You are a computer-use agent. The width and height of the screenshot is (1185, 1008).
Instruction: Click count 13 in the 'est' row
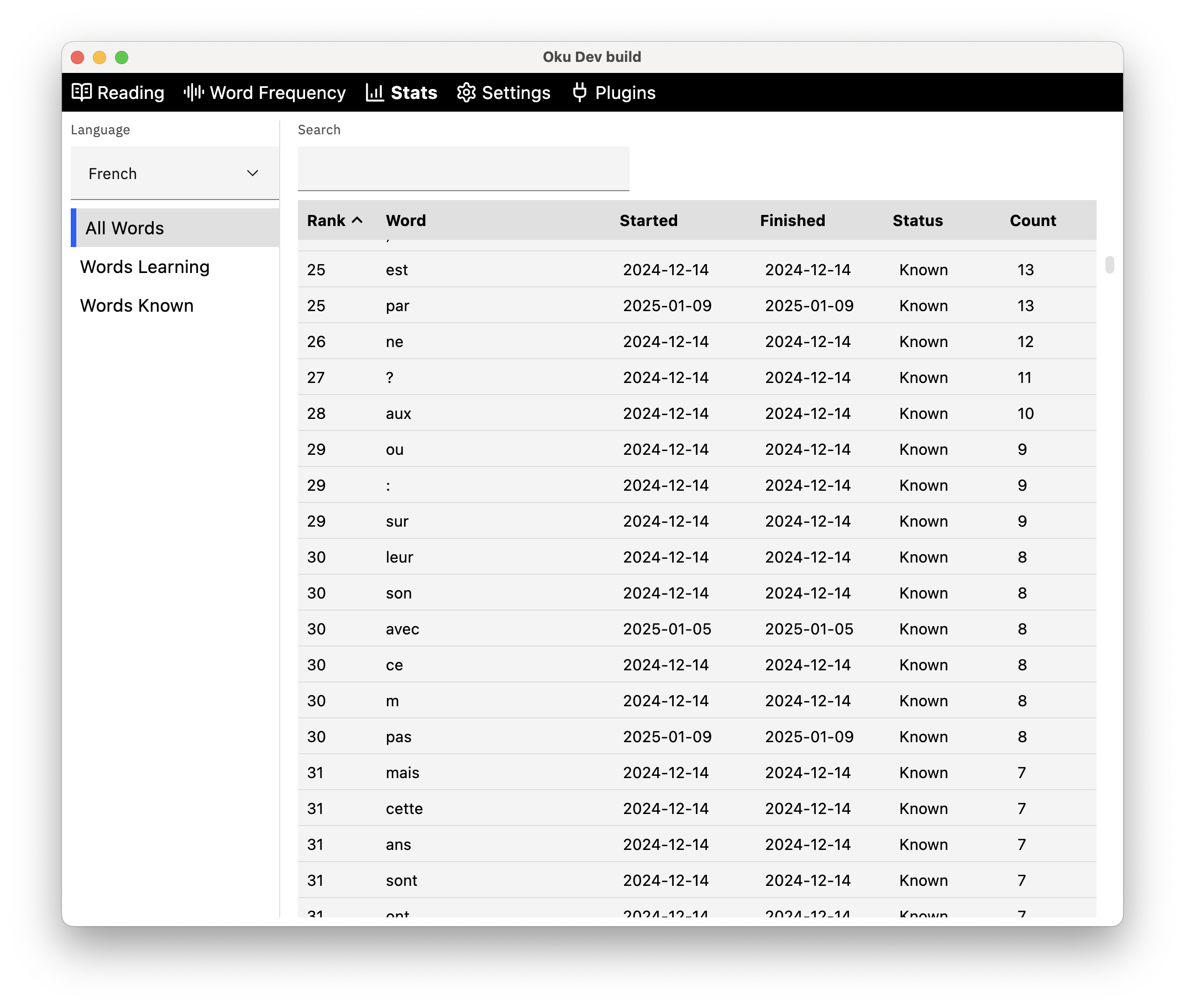[x=1025, y=270]
